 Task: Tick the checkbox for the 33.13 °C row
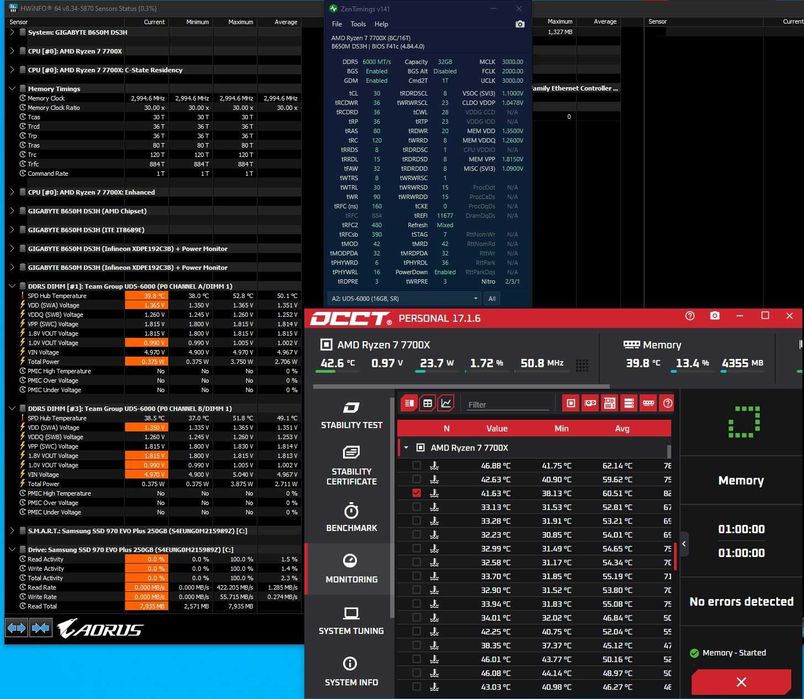click(416, 507)
